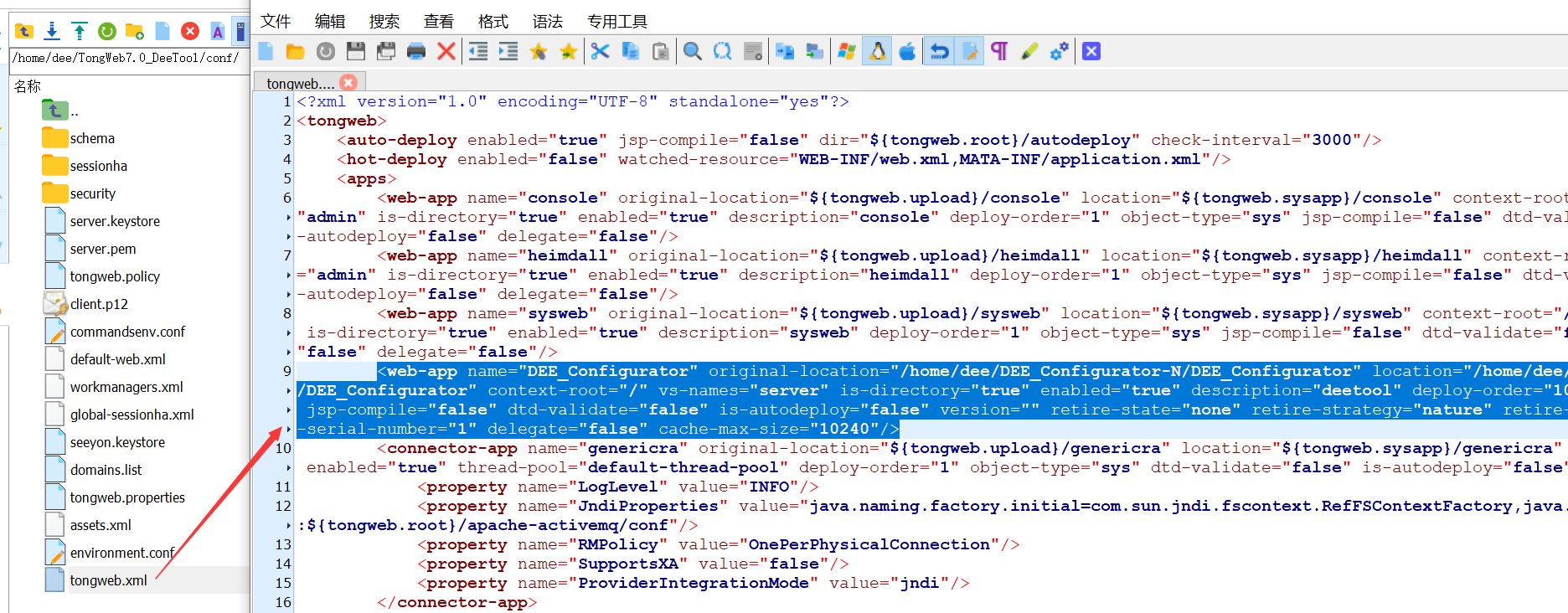Cut selection with the scissors icon
Viewport: 1568px width, 613px height.
[x=601, y=51]
